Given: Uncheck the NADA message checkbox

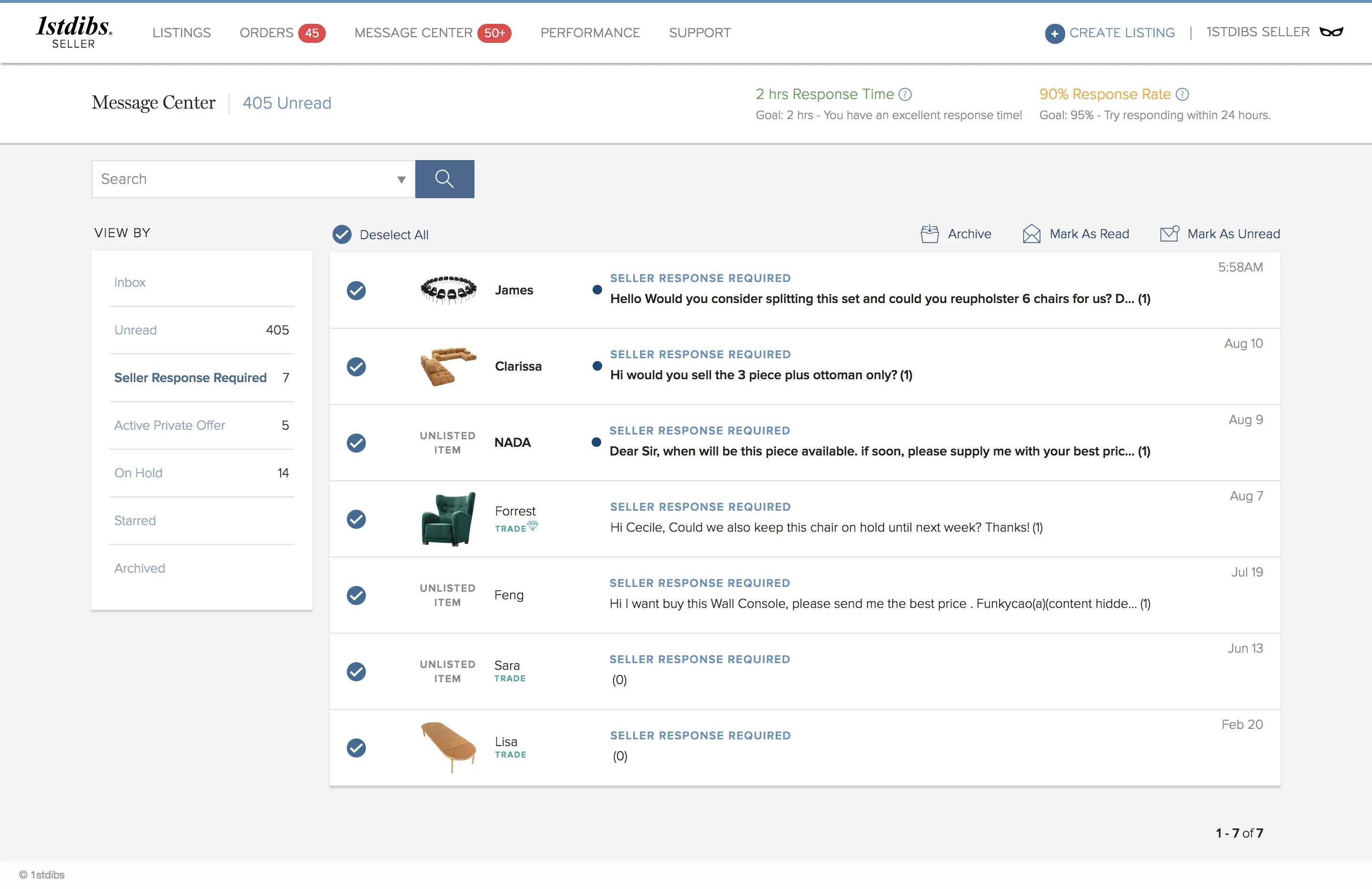Looking at the screenshot, I should pos(356,443).
